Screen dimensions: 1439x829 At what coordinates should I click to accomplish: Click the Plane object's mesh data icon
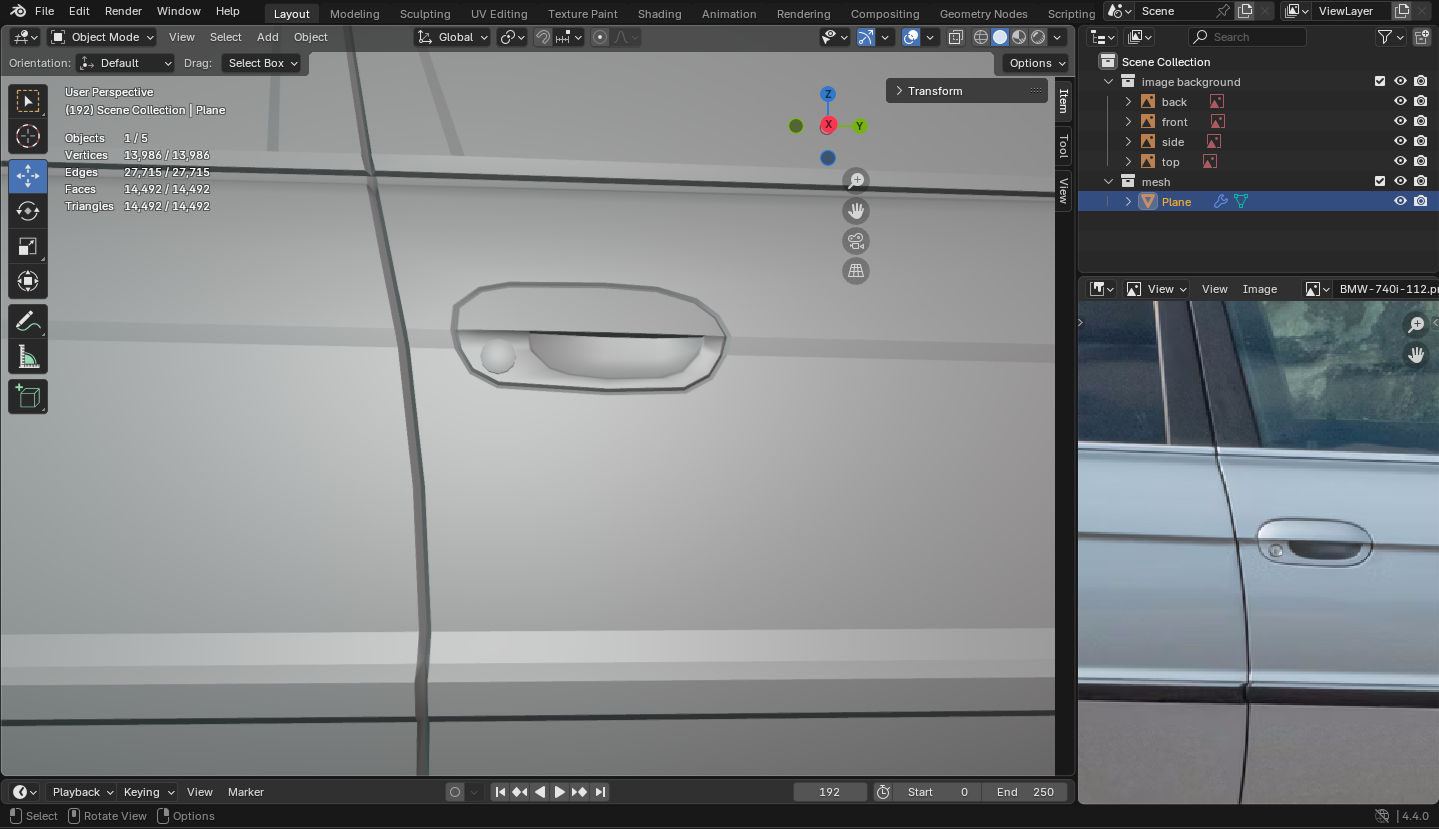click(1241, 202)
